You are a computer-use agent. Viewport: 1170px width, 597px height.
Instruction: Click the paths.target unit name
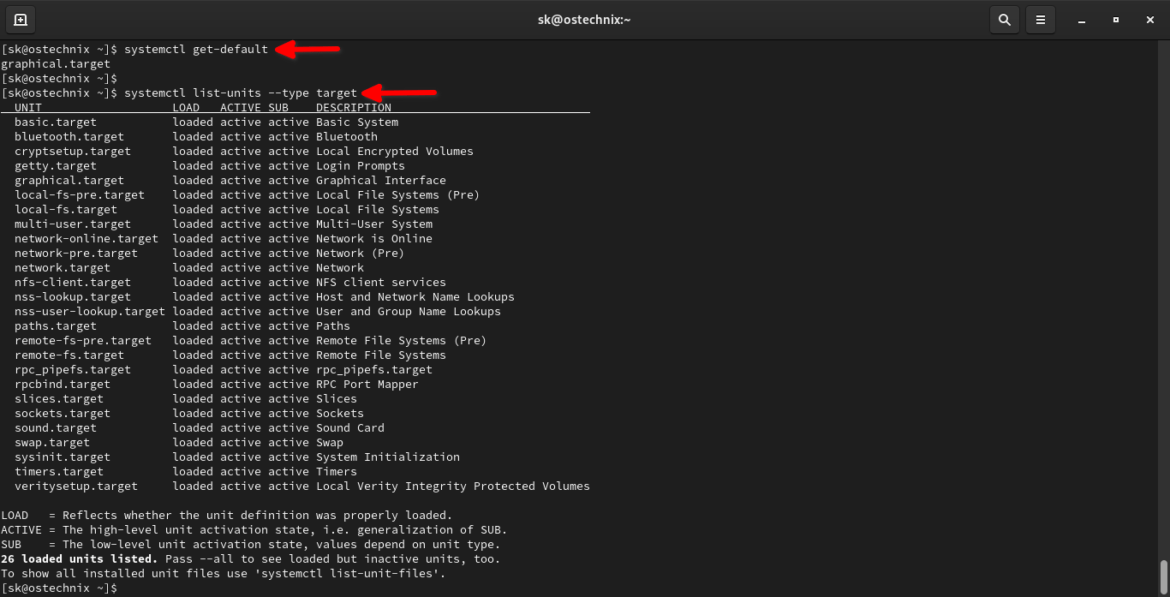click(56, 326)
